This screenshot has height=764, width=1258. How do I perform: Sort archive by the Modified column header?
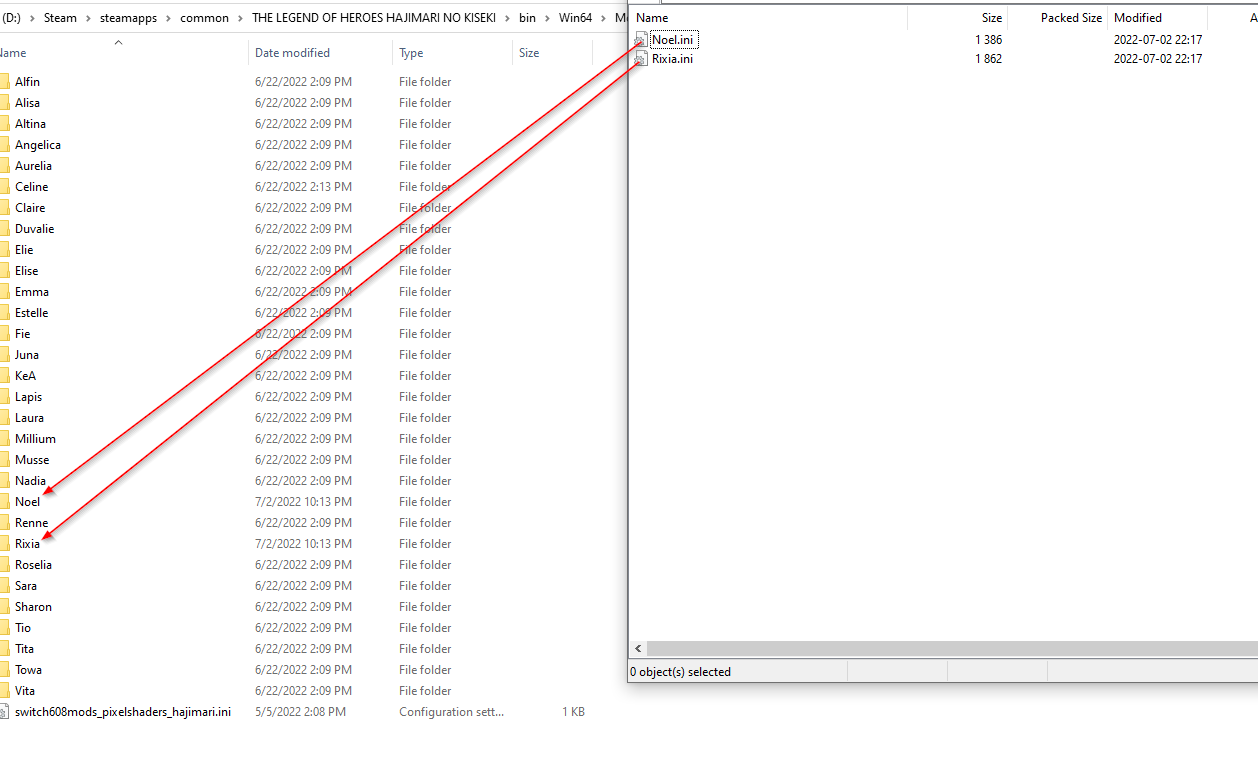click(x=1138, y=18)
